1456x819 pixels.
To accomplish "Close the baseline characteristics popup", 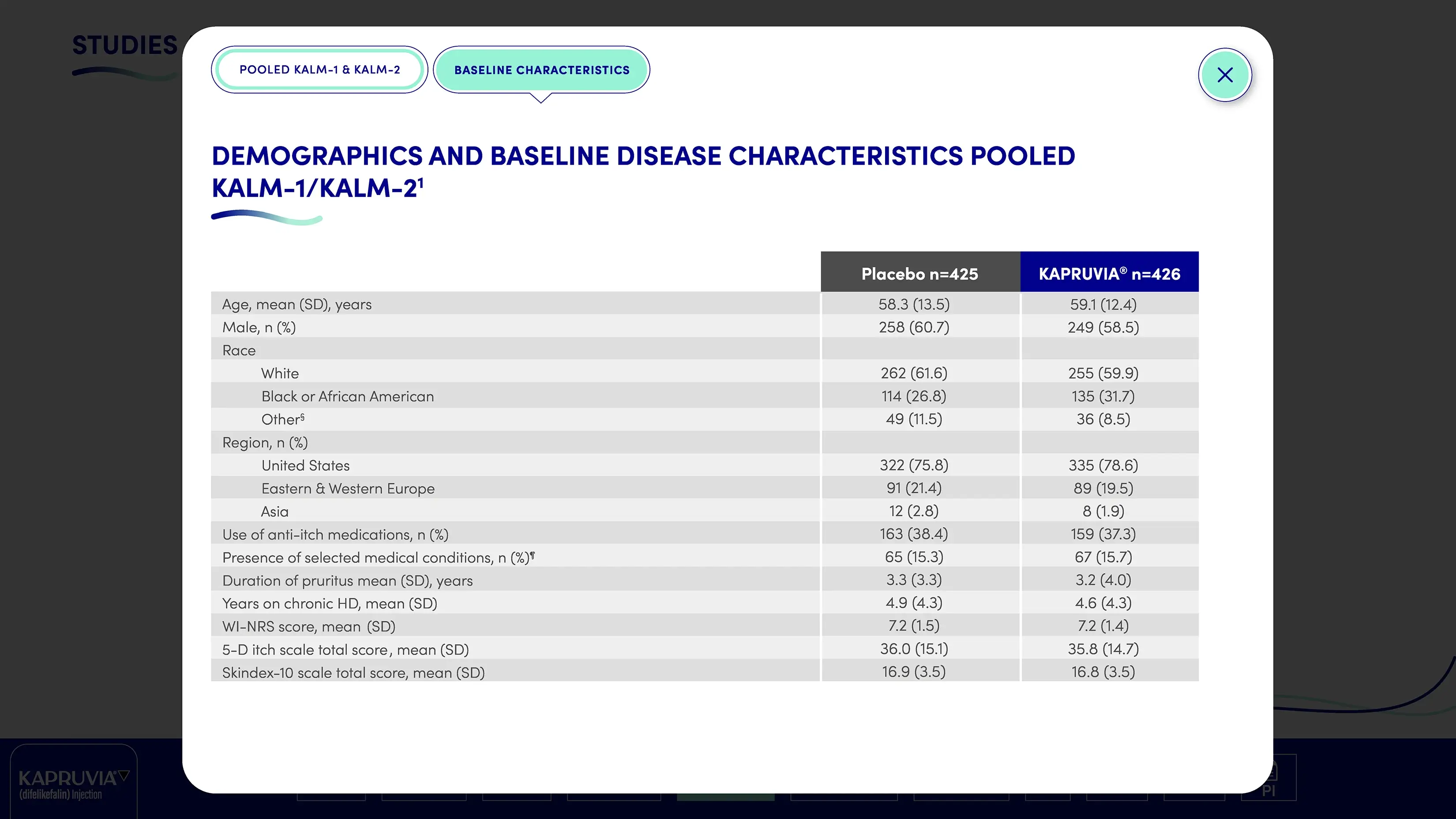I will [x=1224, y=75].
